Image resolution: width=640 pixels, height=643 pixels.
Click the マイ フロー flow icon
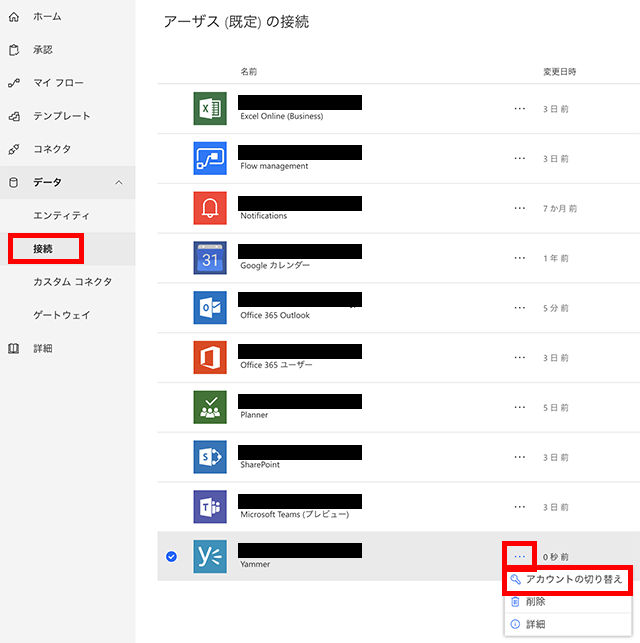coord(14,83)
